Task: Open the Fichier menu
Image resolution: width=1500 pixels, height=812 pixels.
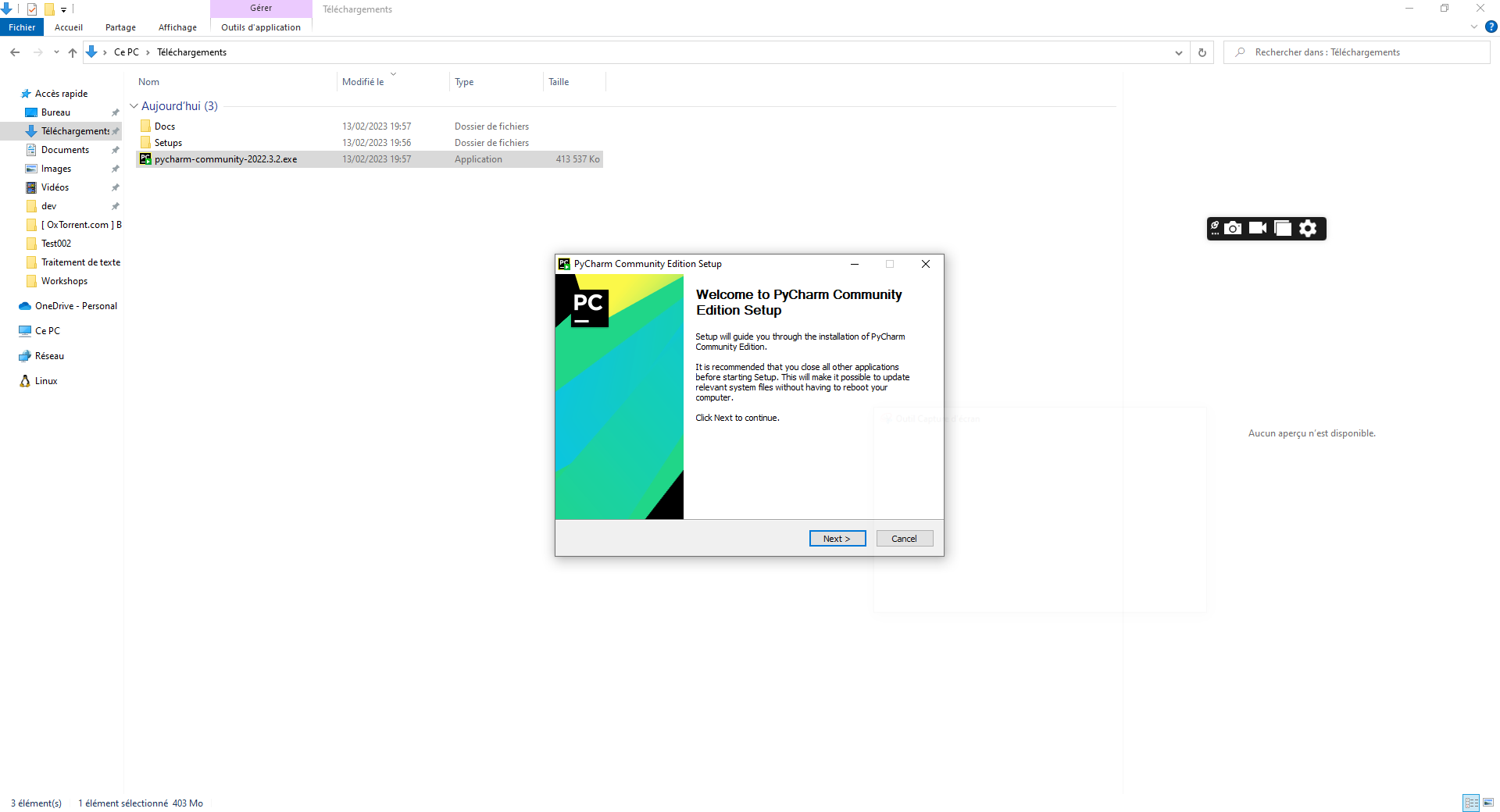Action: 22,27
